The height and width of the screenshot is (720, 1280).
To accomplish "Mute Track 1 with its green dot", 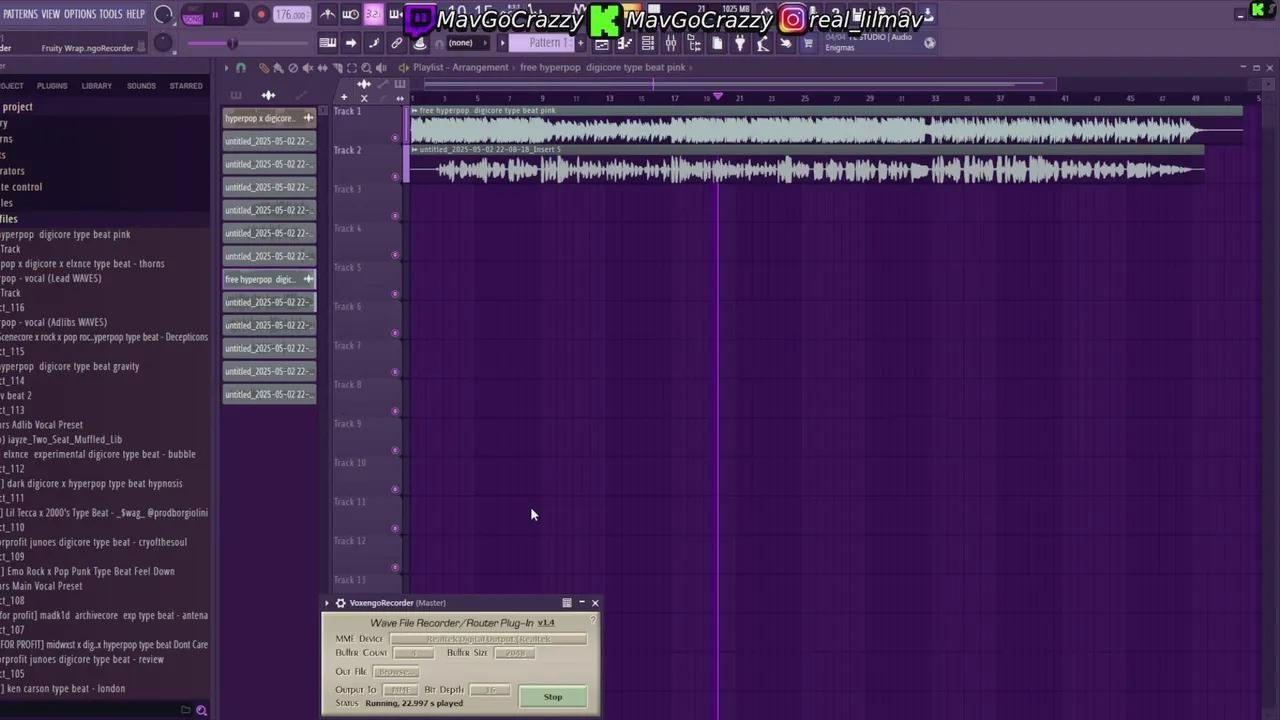I will pos(395,137).
